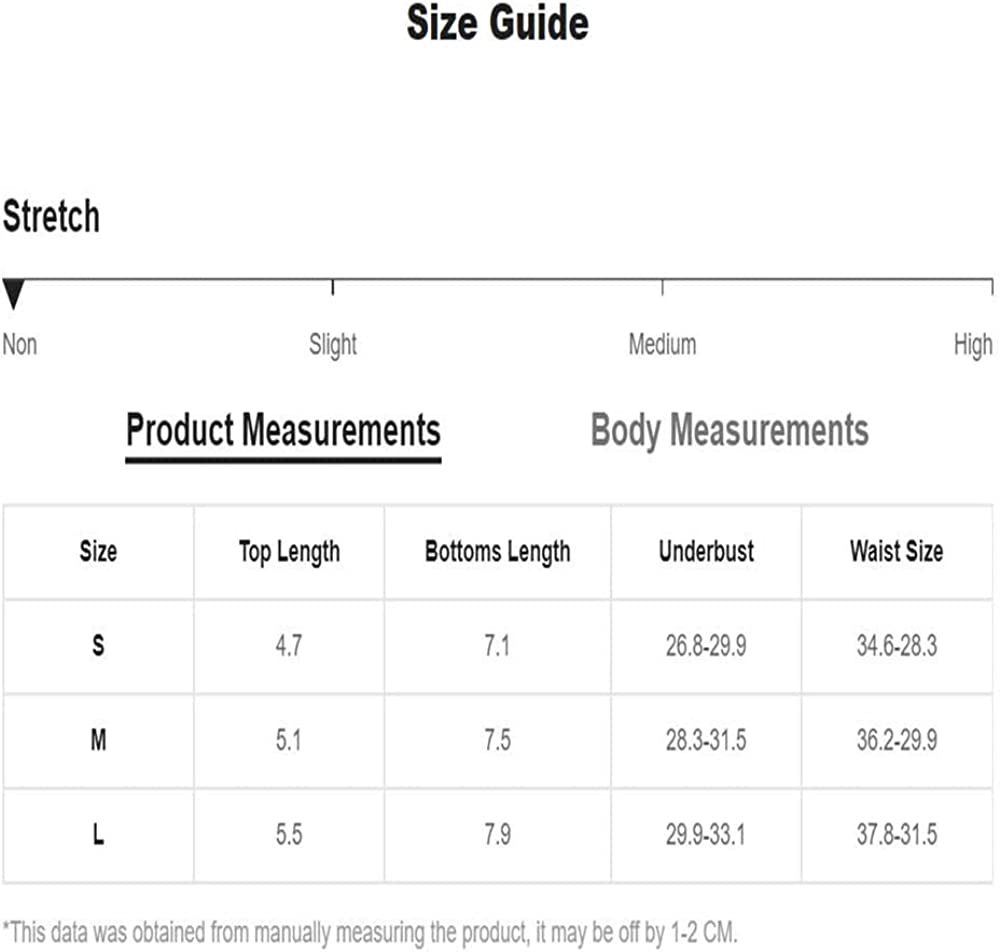Select the High stretch label
The height and width of the screenshot is (952, 1000).
[x=972, y=345]
